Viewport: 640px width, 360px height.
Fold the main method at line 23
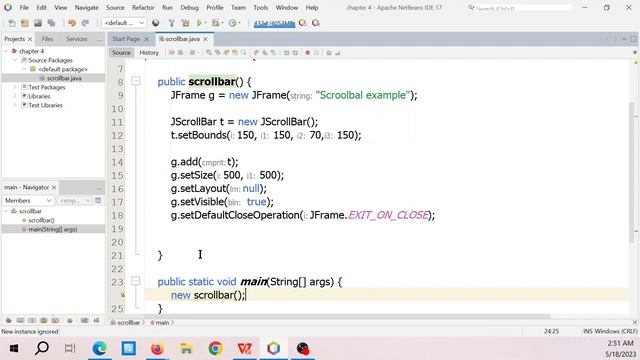tap(136, 281)
